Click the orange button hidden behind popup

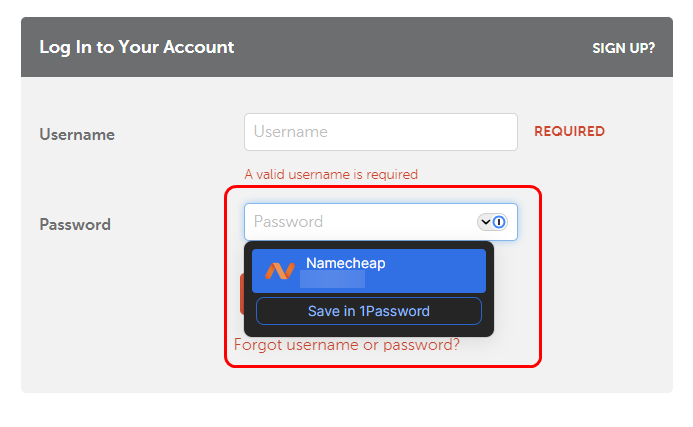point(242,295)
